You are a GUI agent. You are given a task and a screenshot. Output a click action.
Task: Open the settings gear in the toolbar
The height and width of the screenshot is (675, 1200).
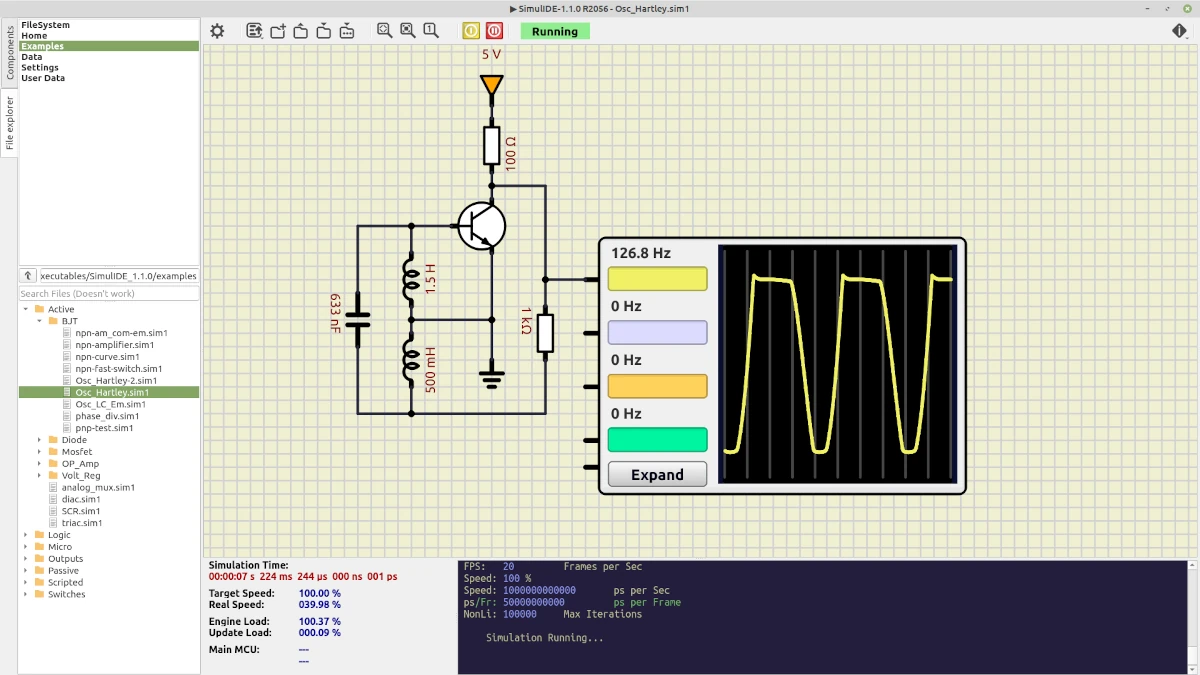point(217,31)
